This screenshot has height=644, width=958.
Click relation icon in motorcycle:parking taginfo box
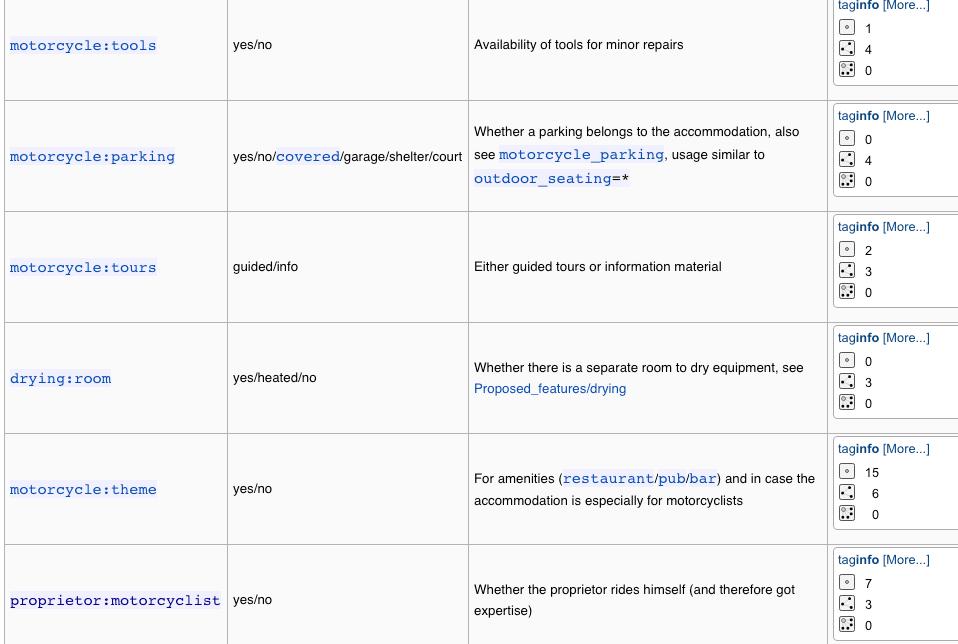tap(847, 181)
